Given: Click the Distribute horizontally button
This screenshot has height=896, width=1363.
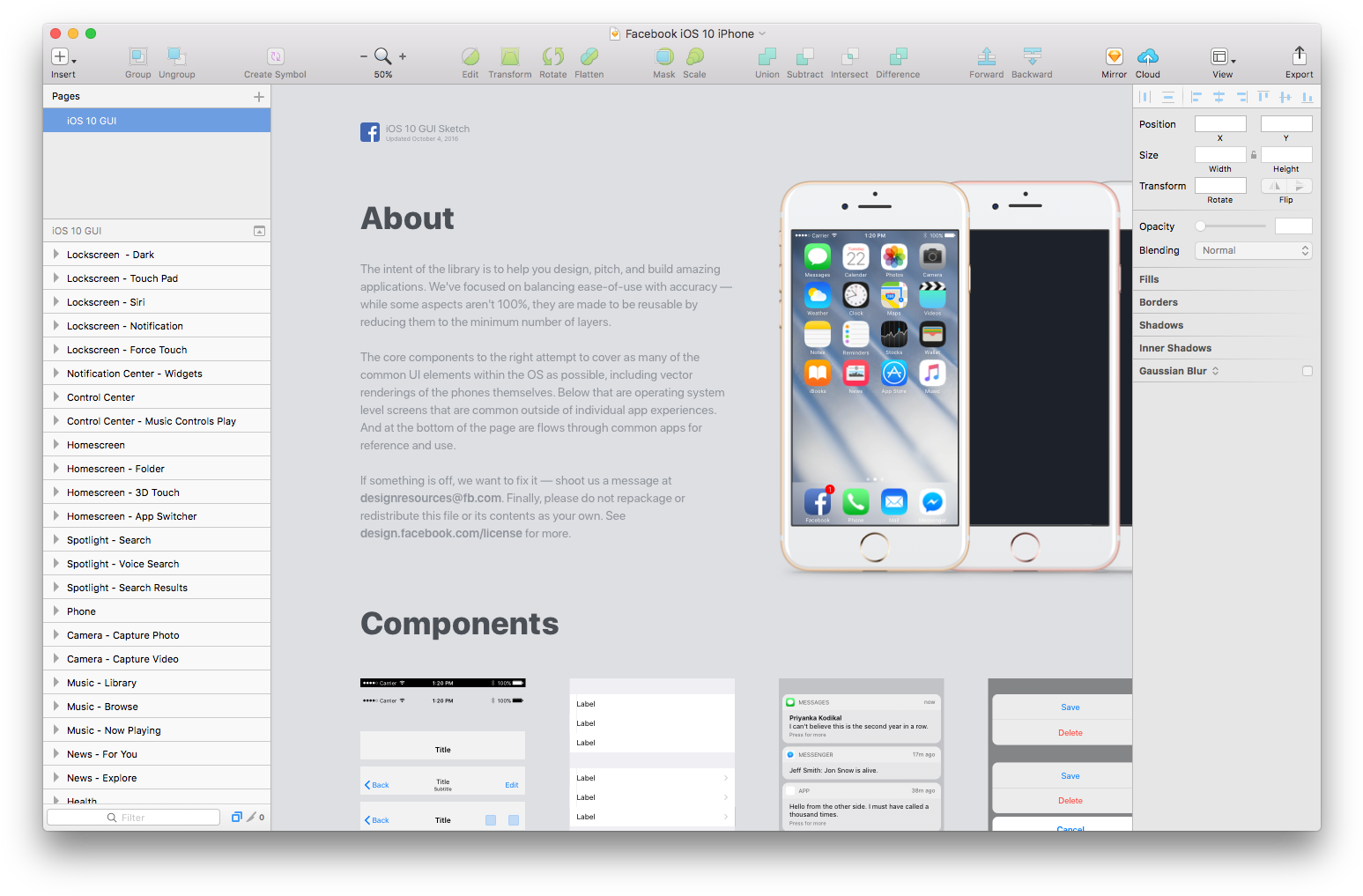Looking at the screenshot, I should (x=1145, y=97).
